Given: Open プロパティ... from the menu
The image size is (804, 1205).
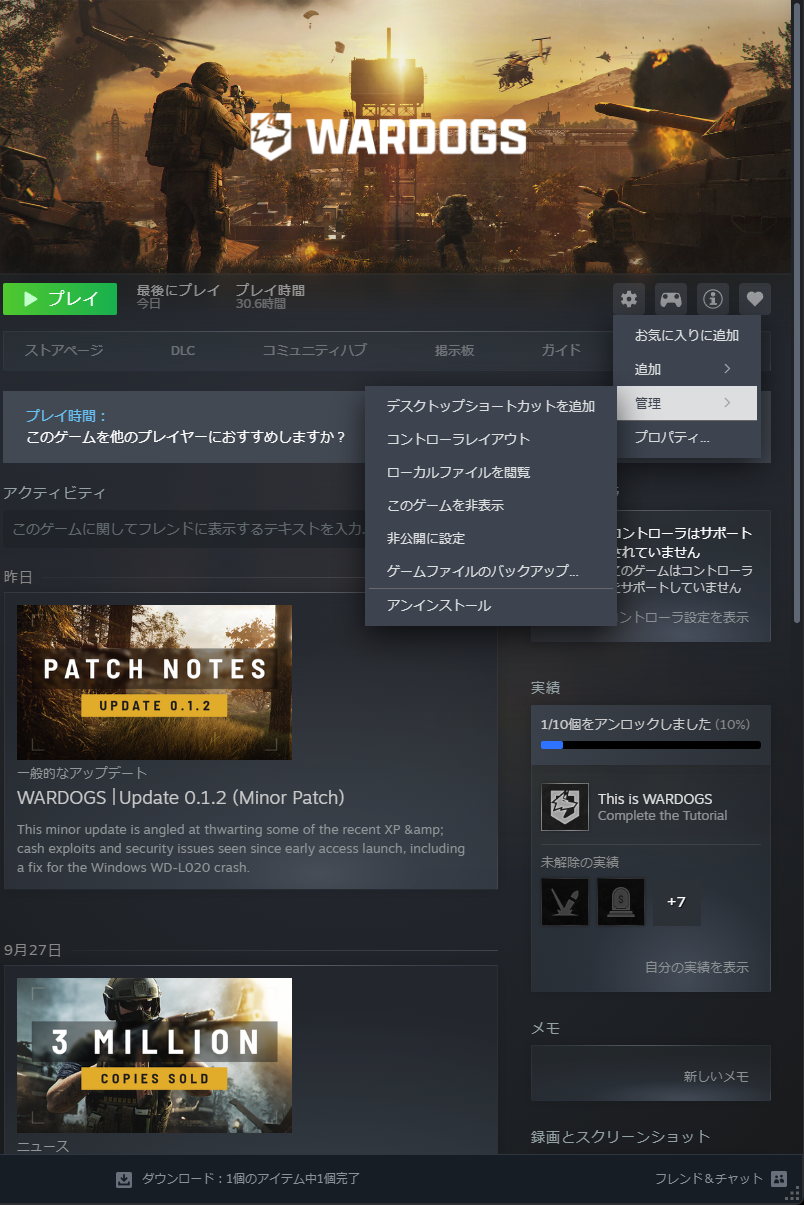Looking at the screenshot, I should click(x=687, y=437).
